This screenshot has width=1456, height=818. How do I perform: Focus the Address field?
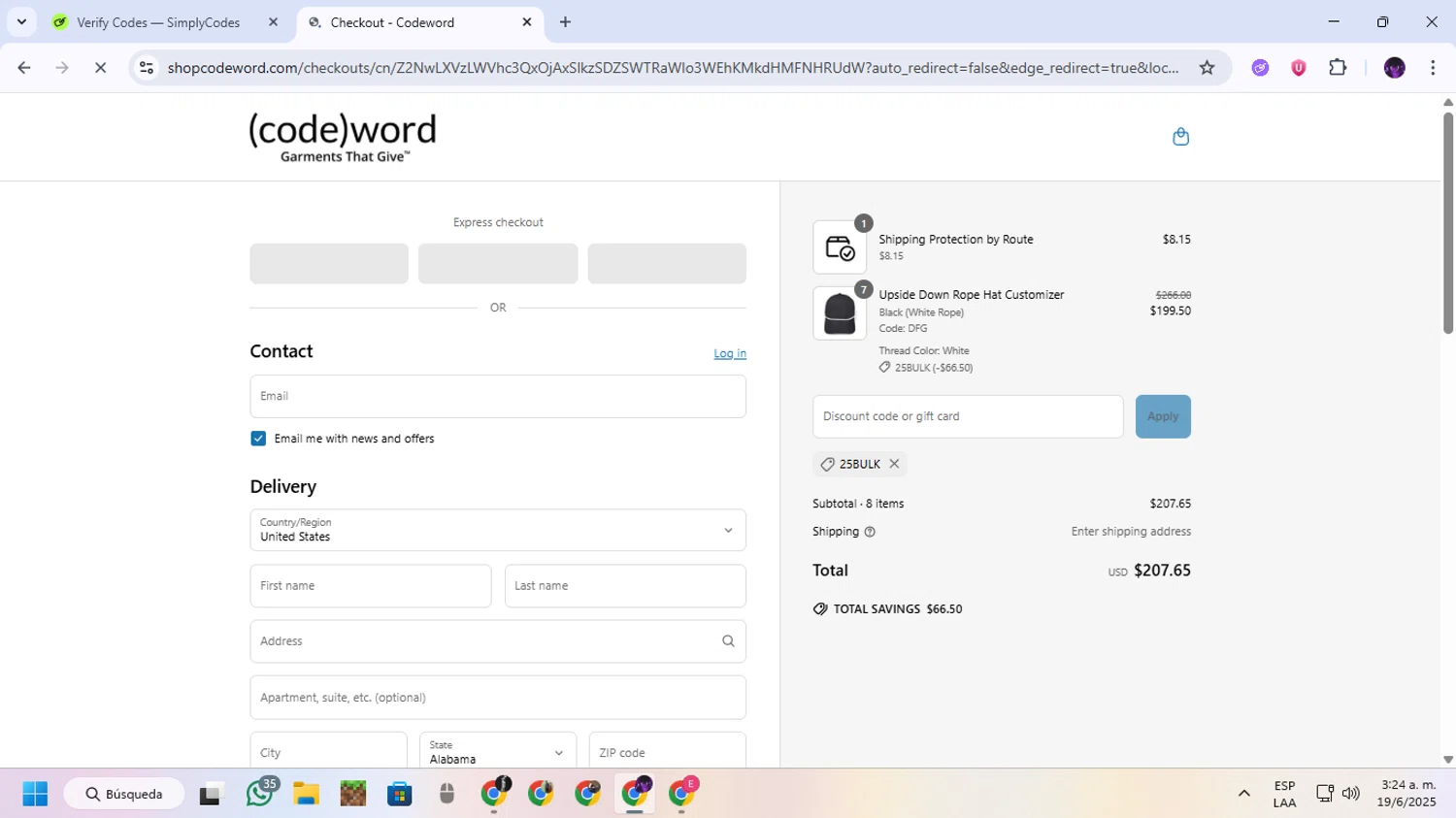pos(498,641)
